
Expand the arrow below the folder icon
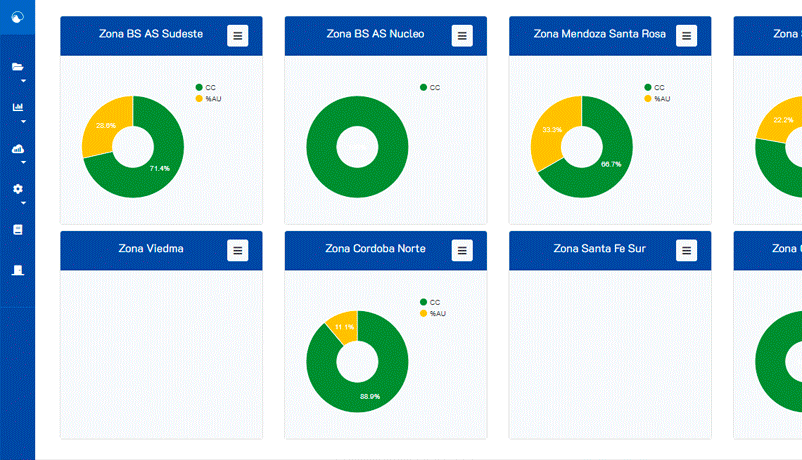(x=23, y=81)
